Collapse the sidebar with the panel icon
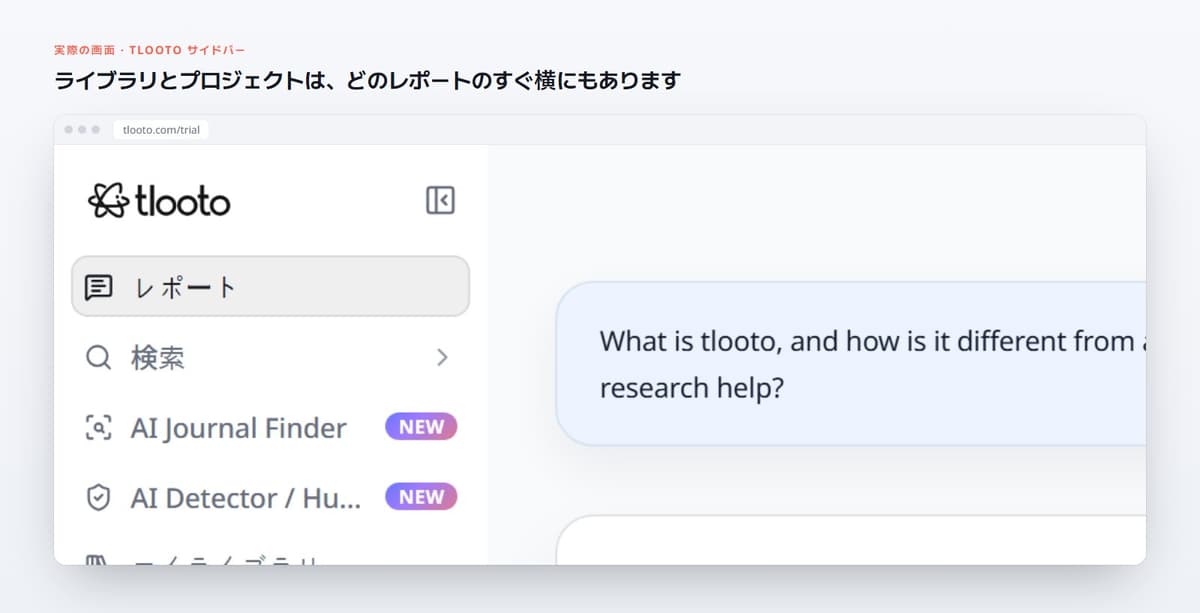Viewport: 1200px width, 613px height. click(x=440, y=200)
